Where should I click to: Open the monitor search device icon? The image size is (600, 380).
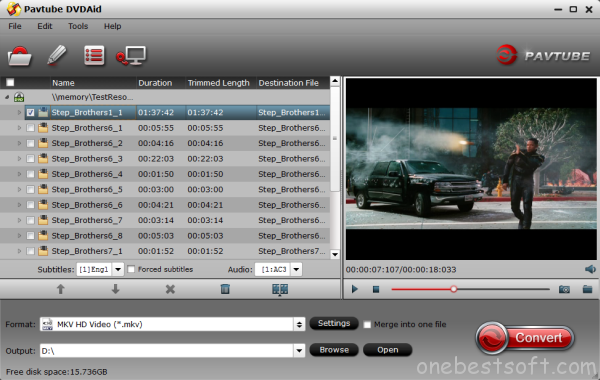[x=131, y=56]
